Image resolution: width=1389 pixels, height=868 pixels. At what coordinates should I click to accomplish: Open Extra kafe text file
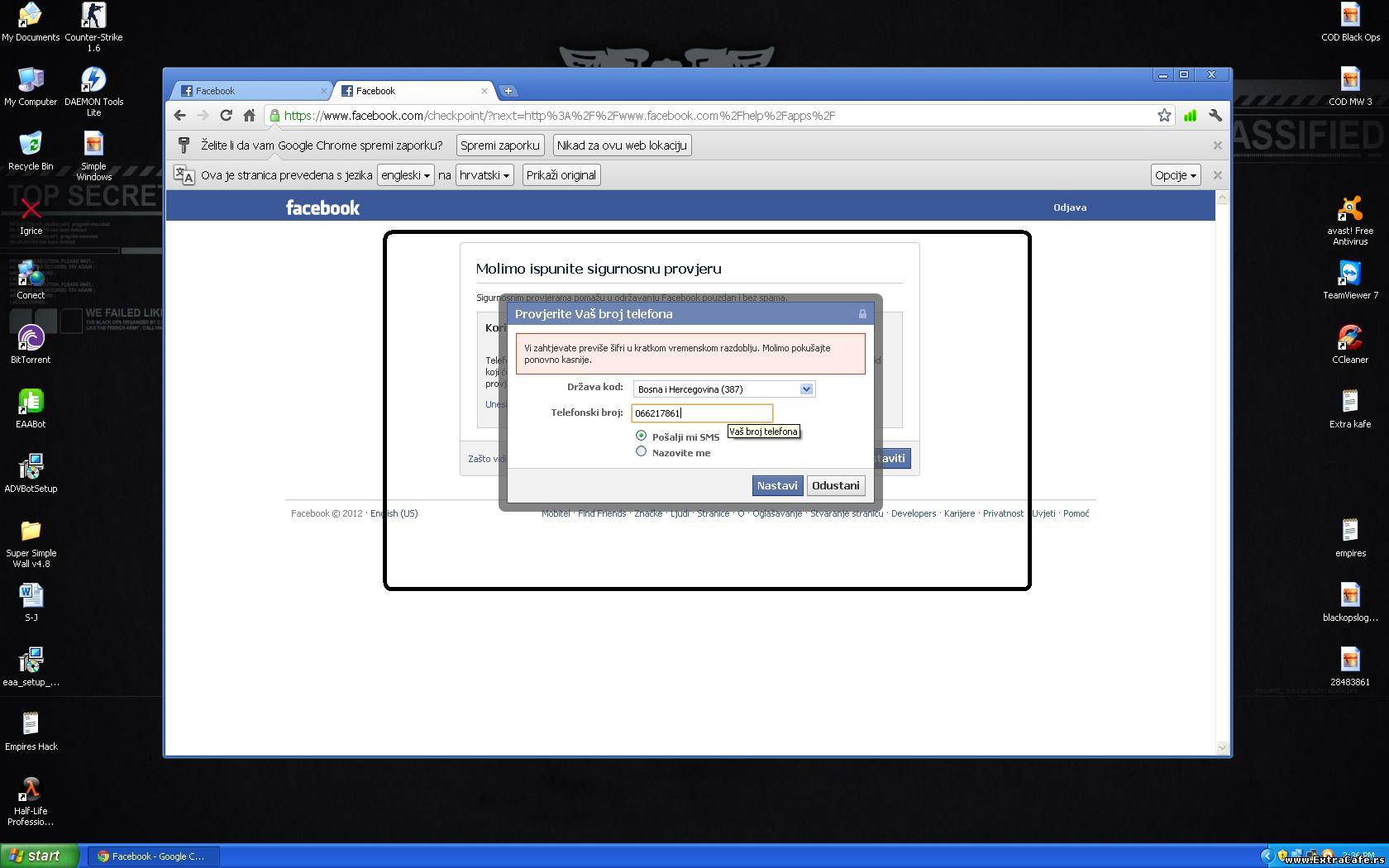pos(1350,409)
